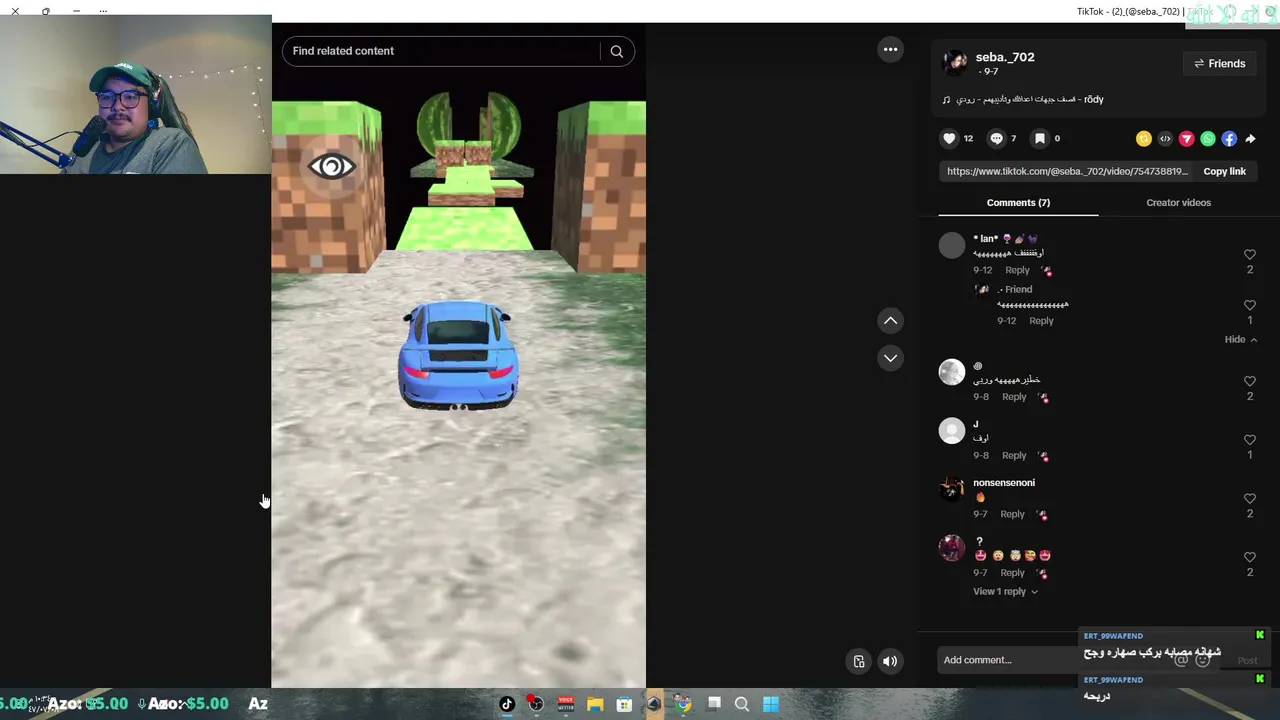The image size is (1280, 720).
Task: Go to previous video with up arrow
Action: click(890, 320)
